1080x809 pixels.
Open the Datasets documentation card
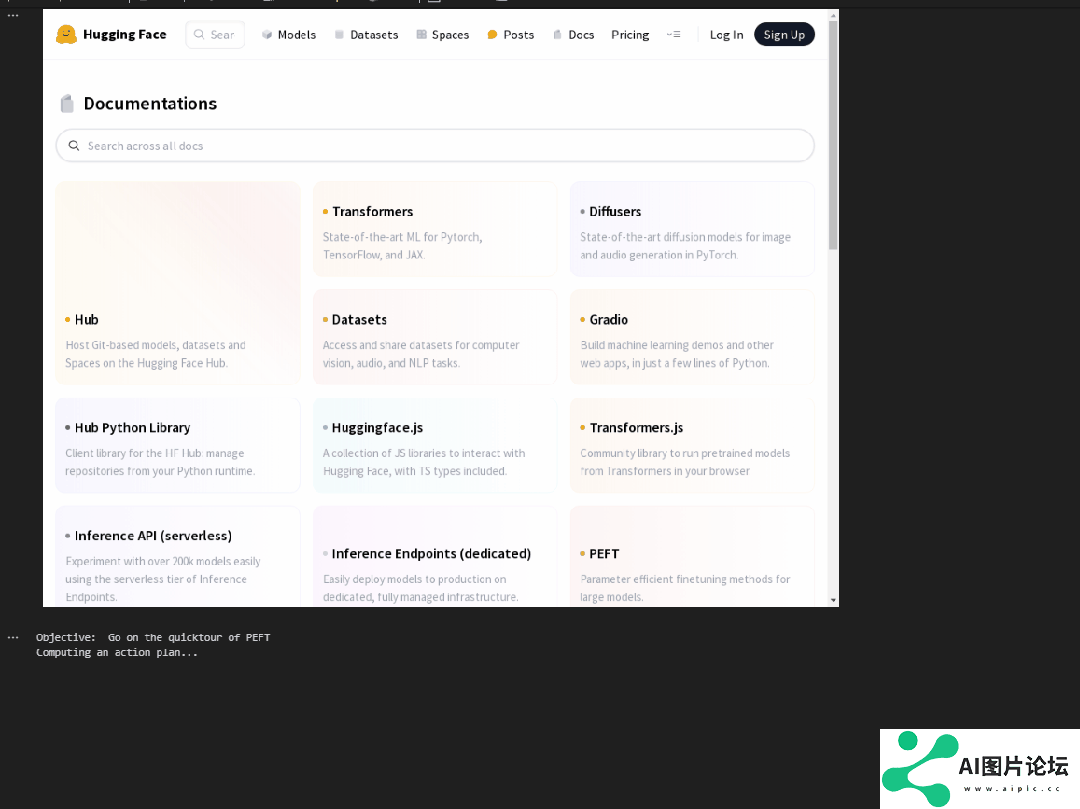(x=435, y=337)
